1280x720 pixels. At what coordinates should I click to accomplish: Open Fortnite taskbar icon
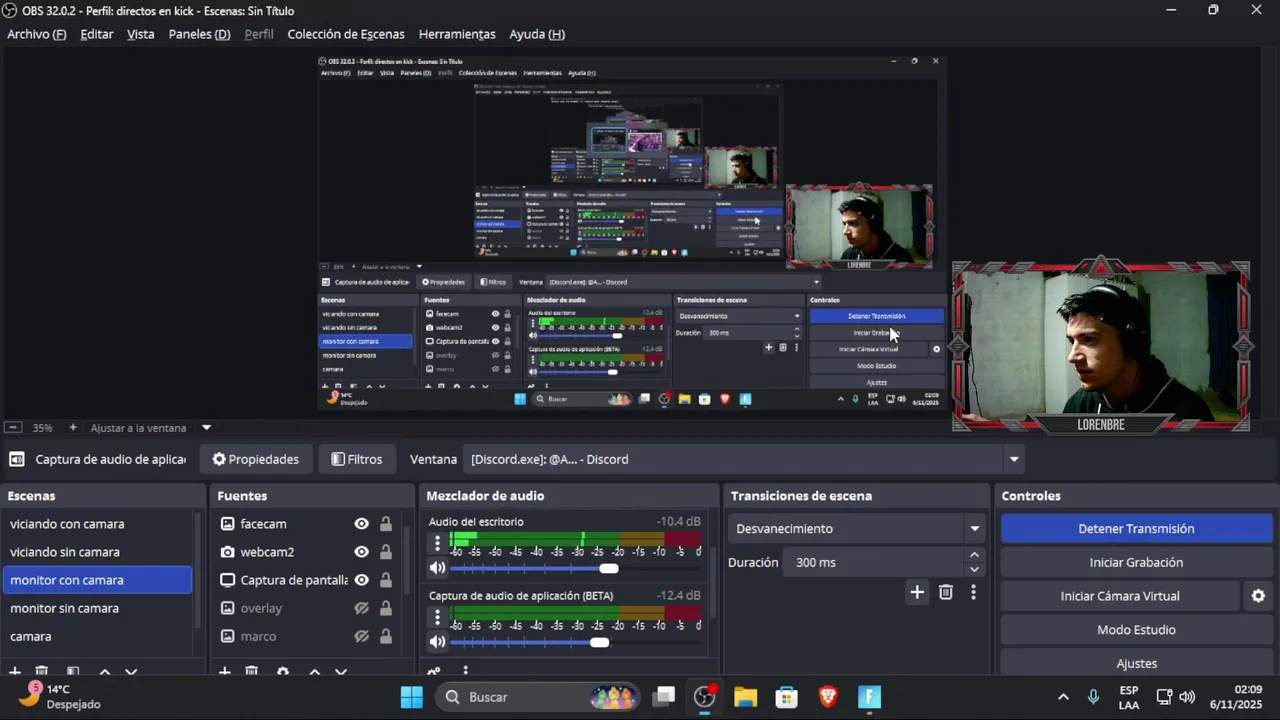[x=869, y=697]
